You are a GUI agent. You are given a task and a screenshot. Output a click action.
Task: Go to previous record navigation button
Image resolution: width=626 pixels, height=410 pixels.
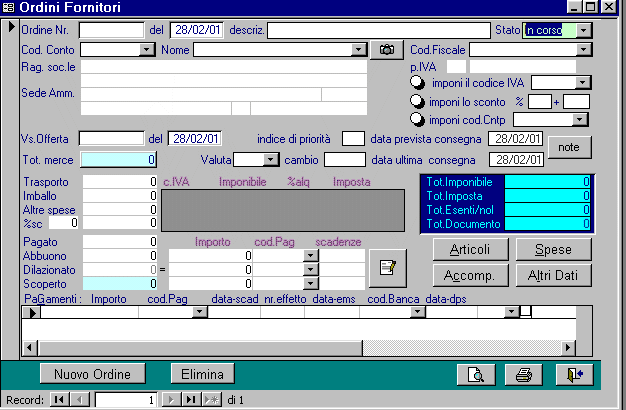click(x=79, y=399)
